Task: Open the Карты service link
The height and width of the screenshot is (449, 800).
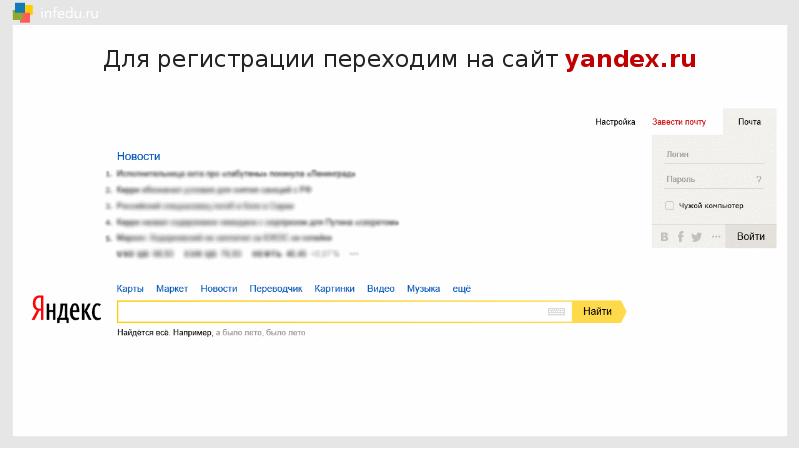Action: 130,289
